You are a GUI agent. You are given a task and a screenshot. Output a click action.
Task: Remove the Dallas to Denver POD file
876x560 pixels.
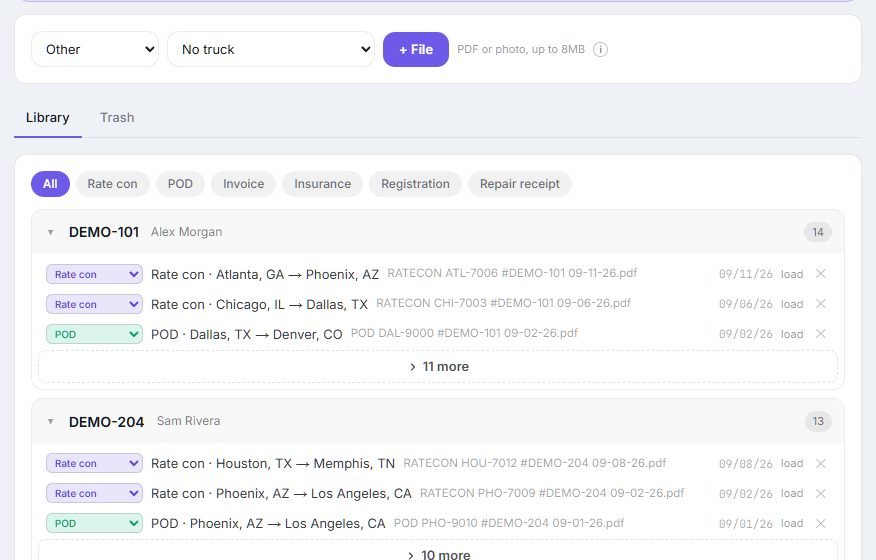coord(820,334)
